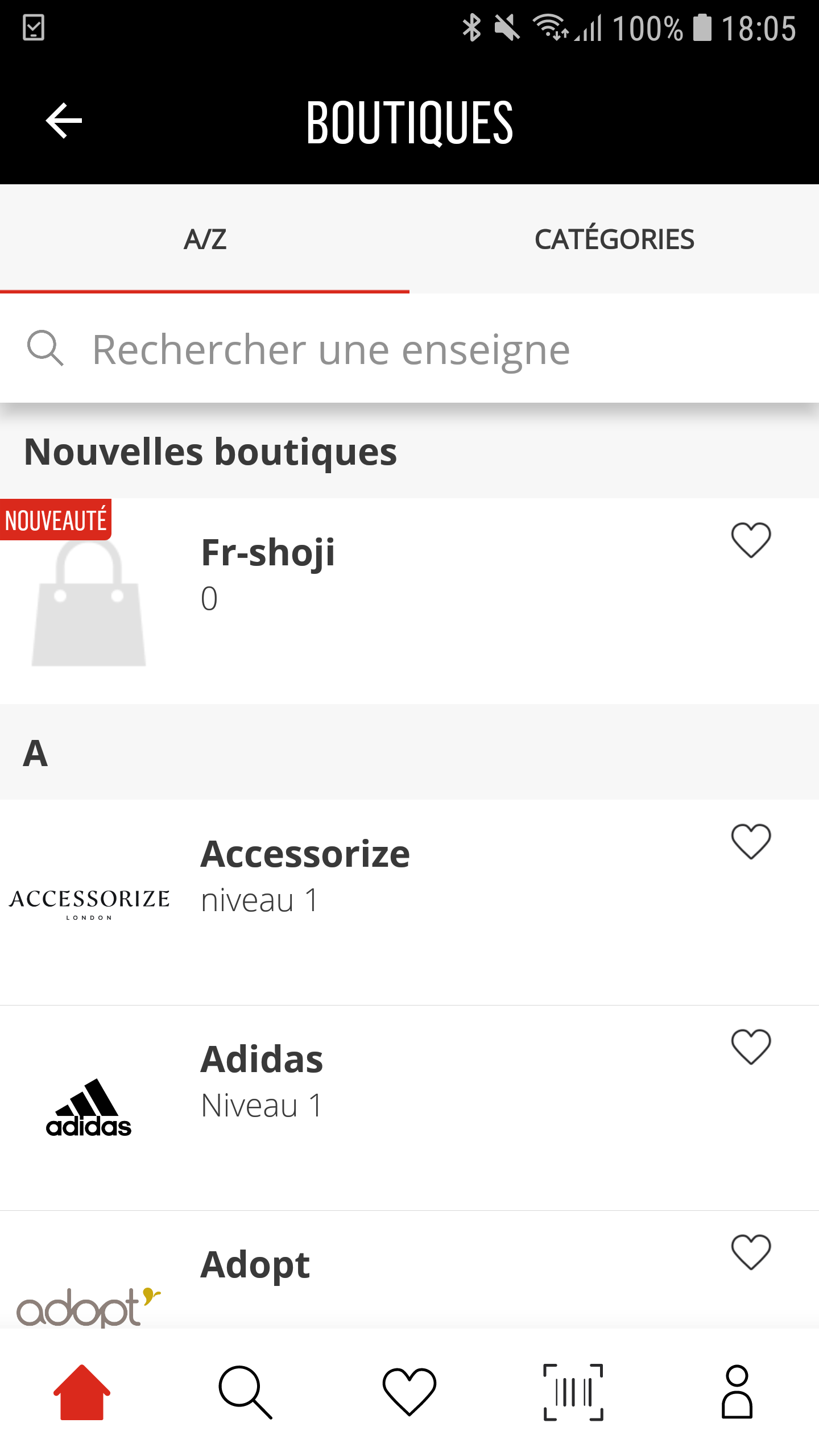Image resolution: width=819 pixels, height=1456 pixels.
Task: Tap the Adidas logo thumbnail
Action: click(x=89, y=1108)
